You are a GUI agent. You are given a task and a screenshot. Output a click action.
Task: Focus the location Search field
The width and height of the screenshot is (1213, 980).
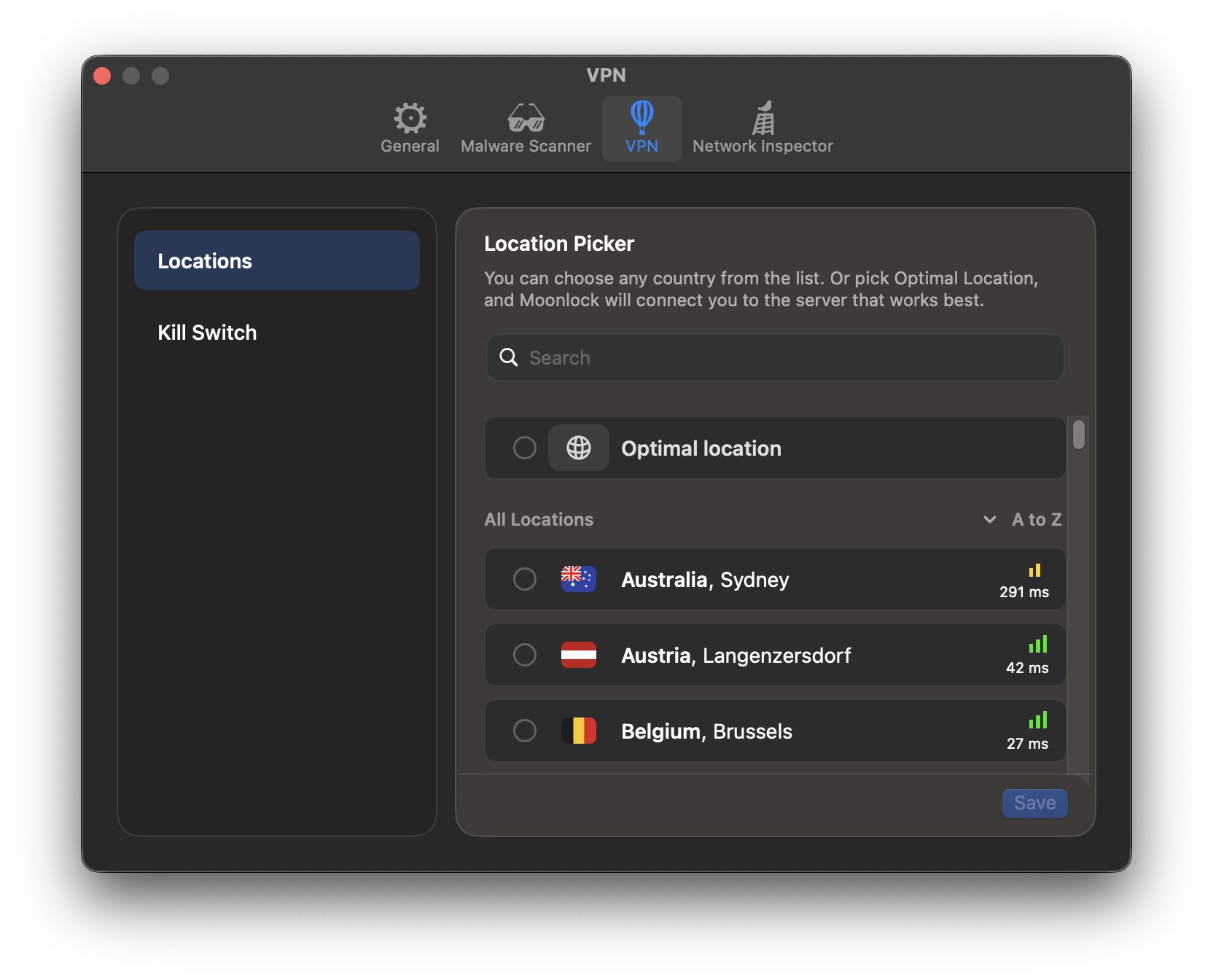tap(787, 357)
